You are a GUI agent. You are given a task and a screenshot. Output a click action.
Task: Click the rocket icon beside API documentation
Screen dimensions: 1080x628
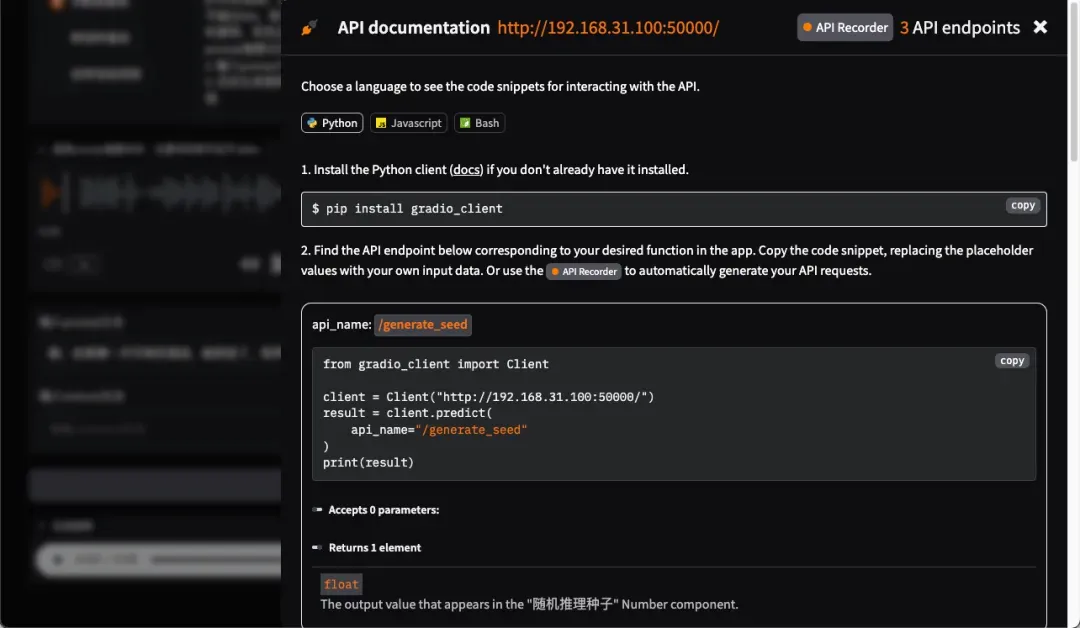point(309,28)
